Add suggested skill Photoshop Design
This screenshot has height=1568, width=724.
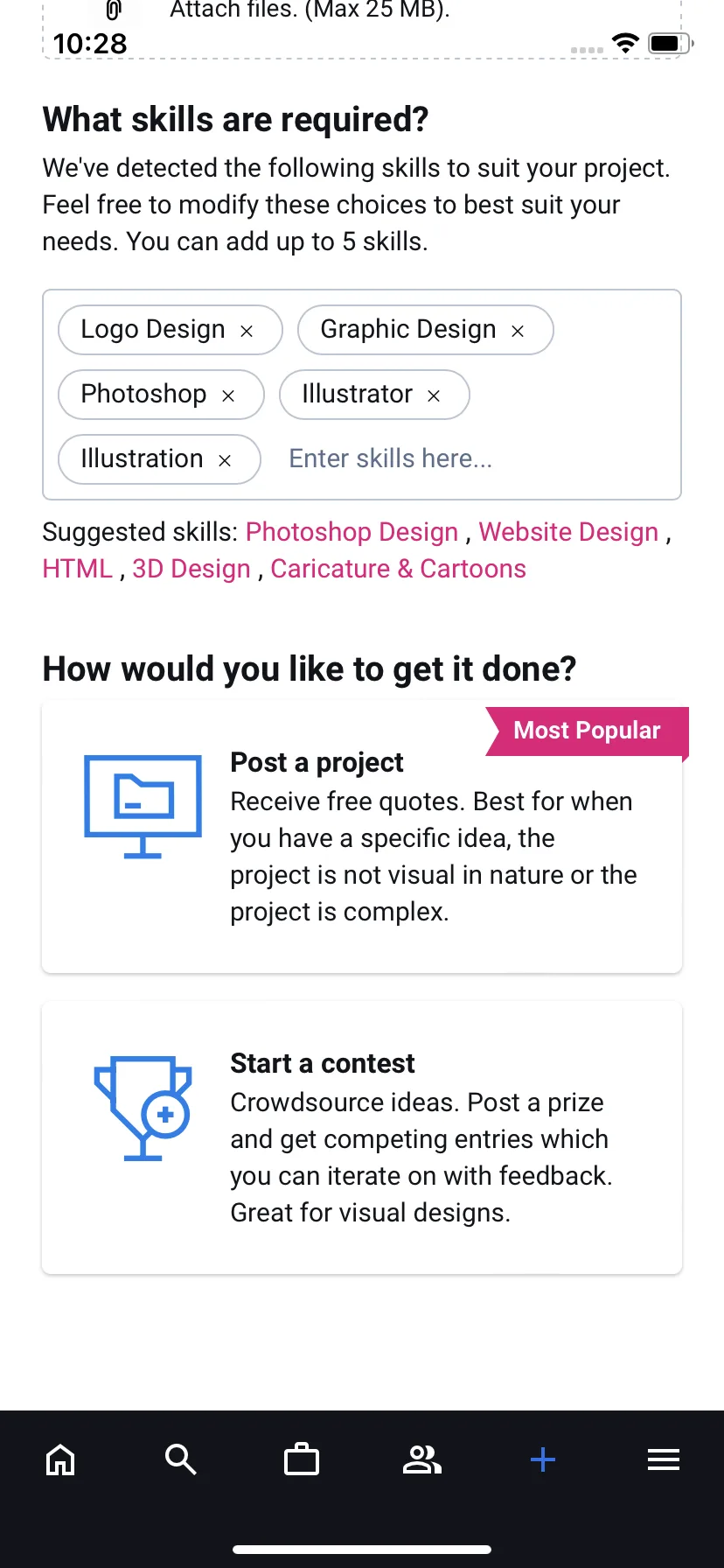coord(352,532)
